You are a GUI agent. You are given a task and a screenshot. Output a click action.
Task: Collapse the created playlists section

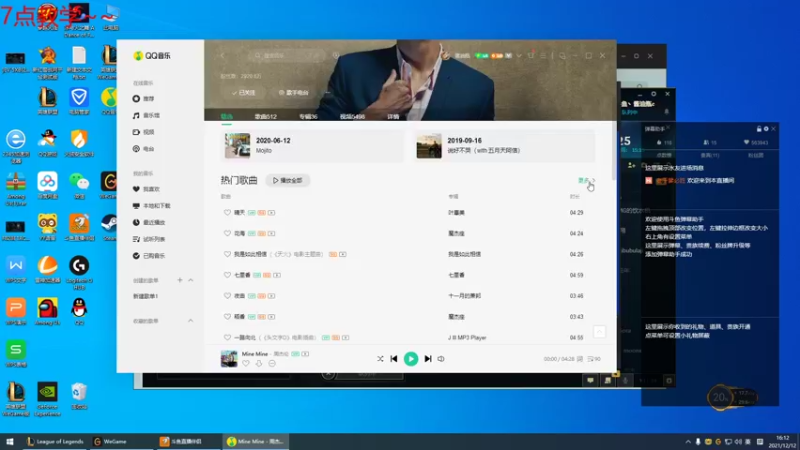pyautogui.click(x=191, y=280)
